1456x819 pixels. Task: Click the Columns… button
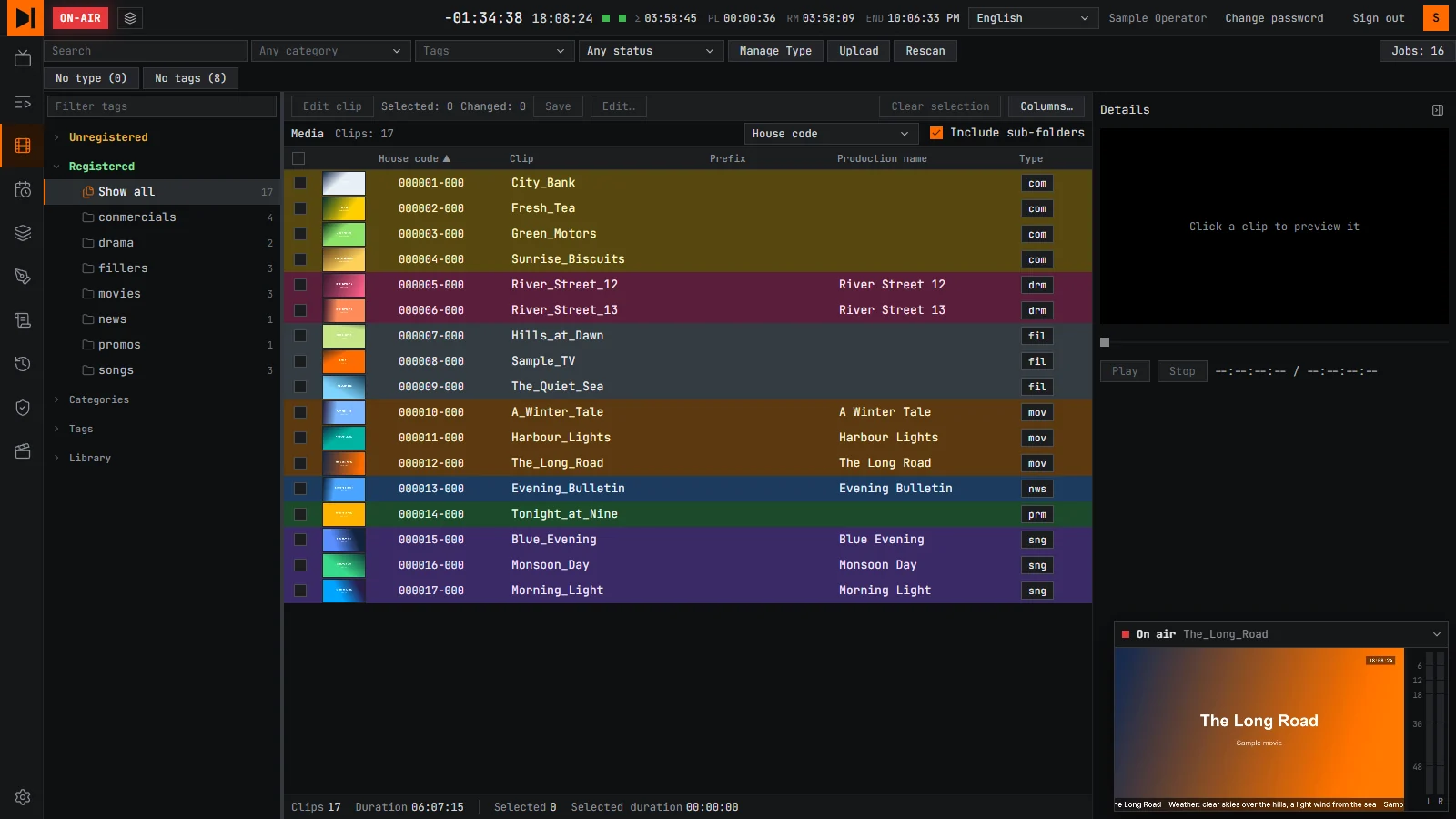[x=1046, y=106]
